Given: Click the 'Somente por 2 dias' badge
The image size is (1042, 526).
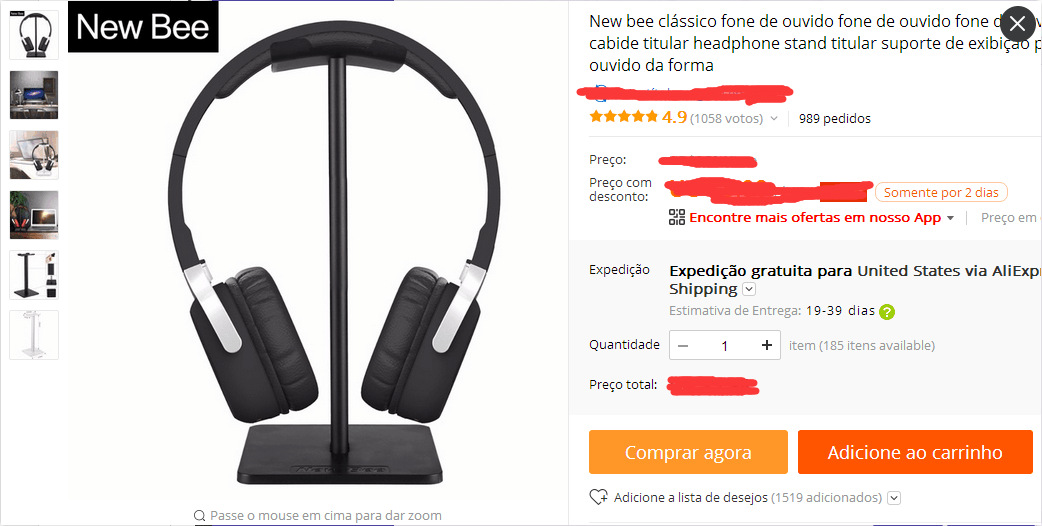Looking at the screenshot, I should (941, 193).
